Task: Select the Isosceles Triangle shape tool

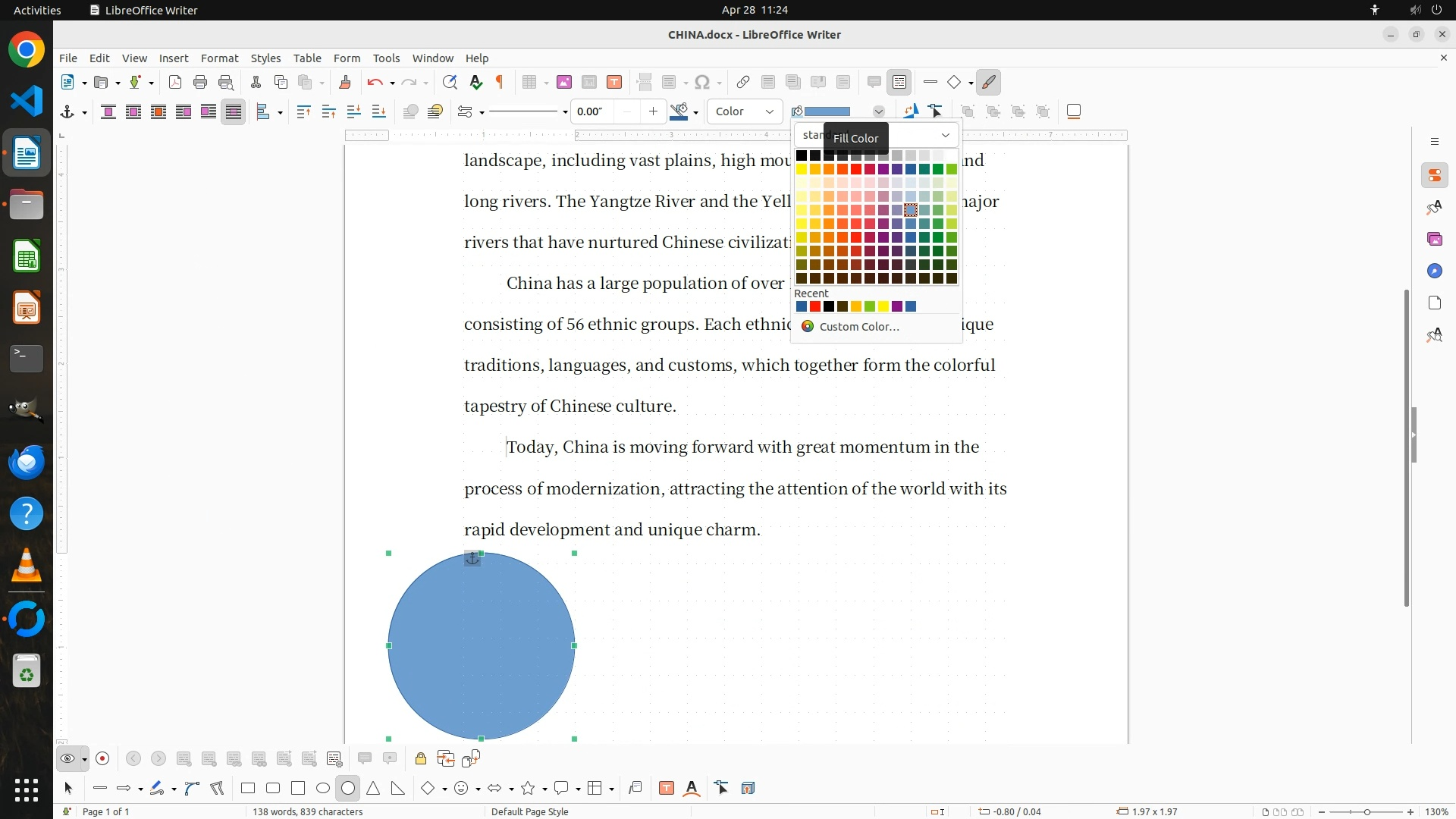Action: (373, 789)
